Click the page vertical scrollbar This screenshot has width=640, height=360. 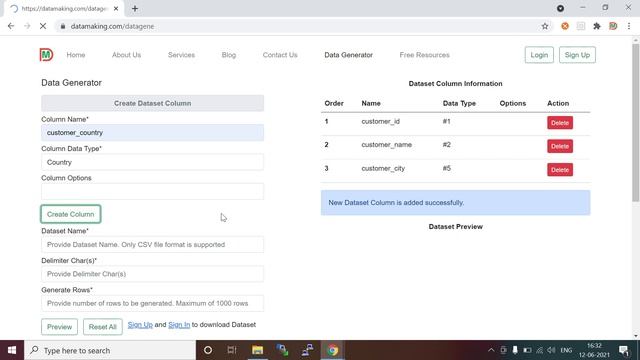pyautogui.click(x=636, y=122)
